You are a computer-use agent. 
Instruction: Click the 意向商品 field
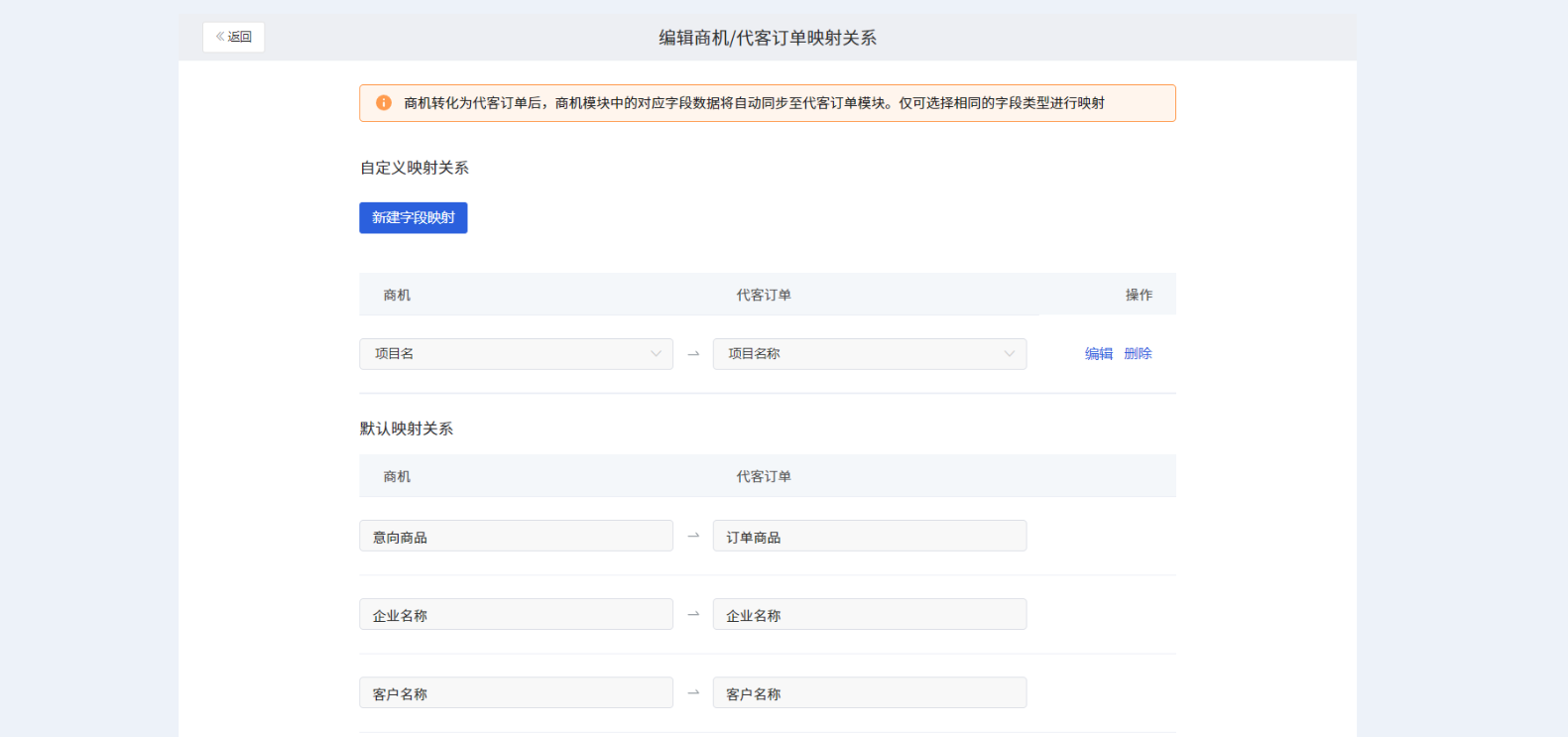pyautogui.click(x=516, y=537)
